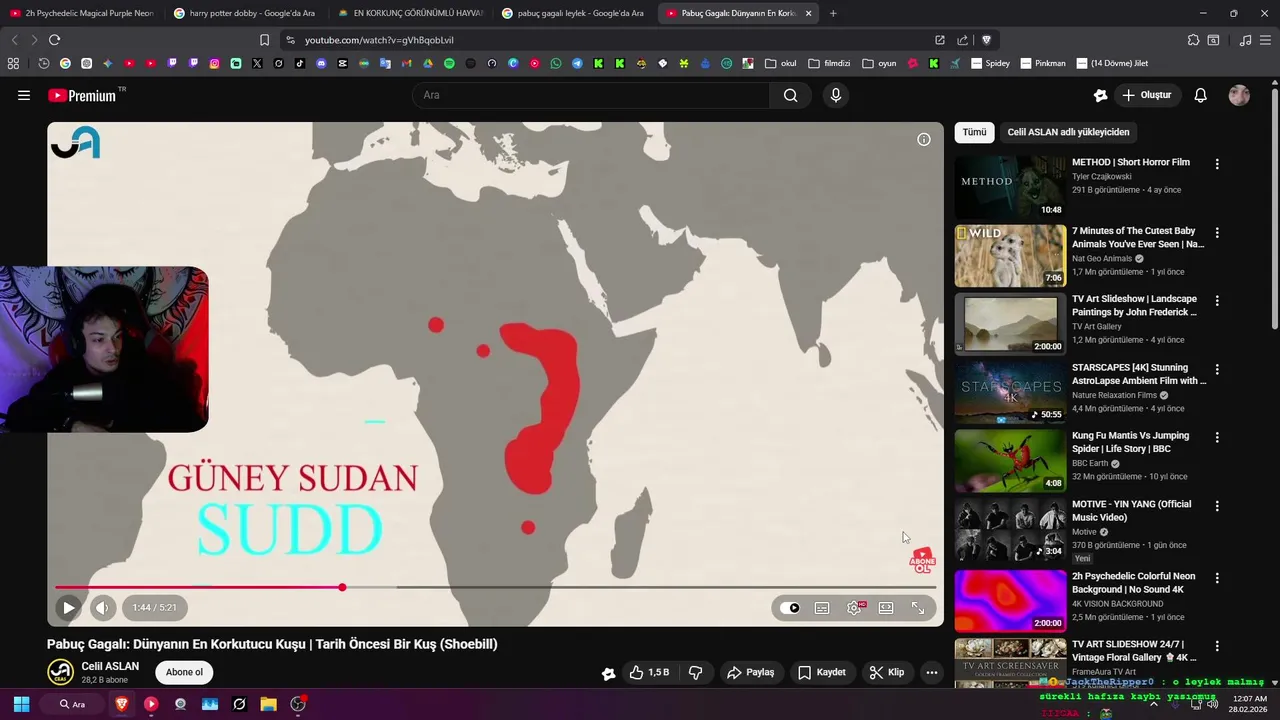Viewport: 1280px width, 720px height.
Task: Click taskbar Ara search box
Action: pyautogui.click(x=72, y=704)
